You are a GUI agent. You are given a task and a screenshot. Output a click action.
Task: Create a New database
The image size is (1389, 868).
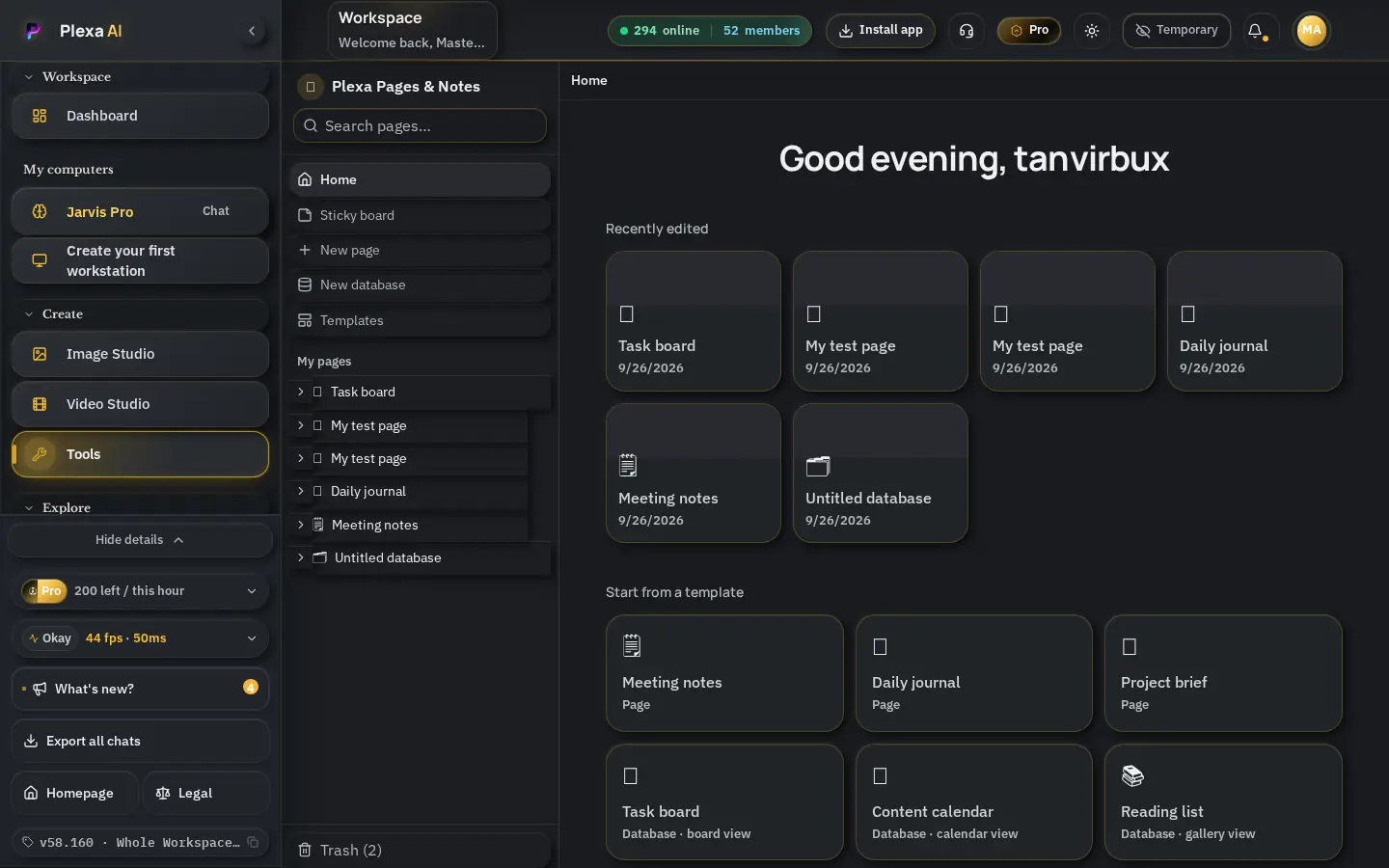(420, 285)
